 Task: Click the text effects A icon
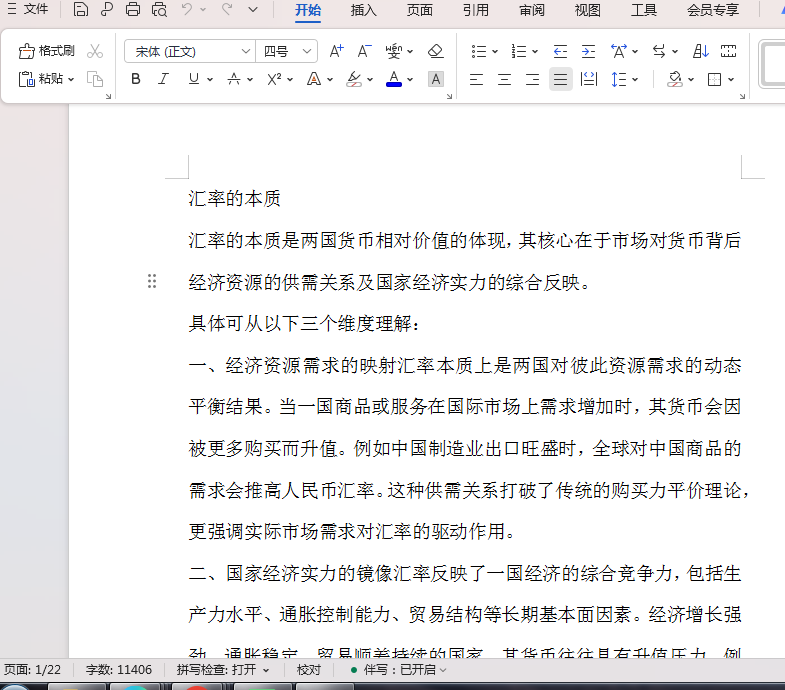tap(314, 79)
